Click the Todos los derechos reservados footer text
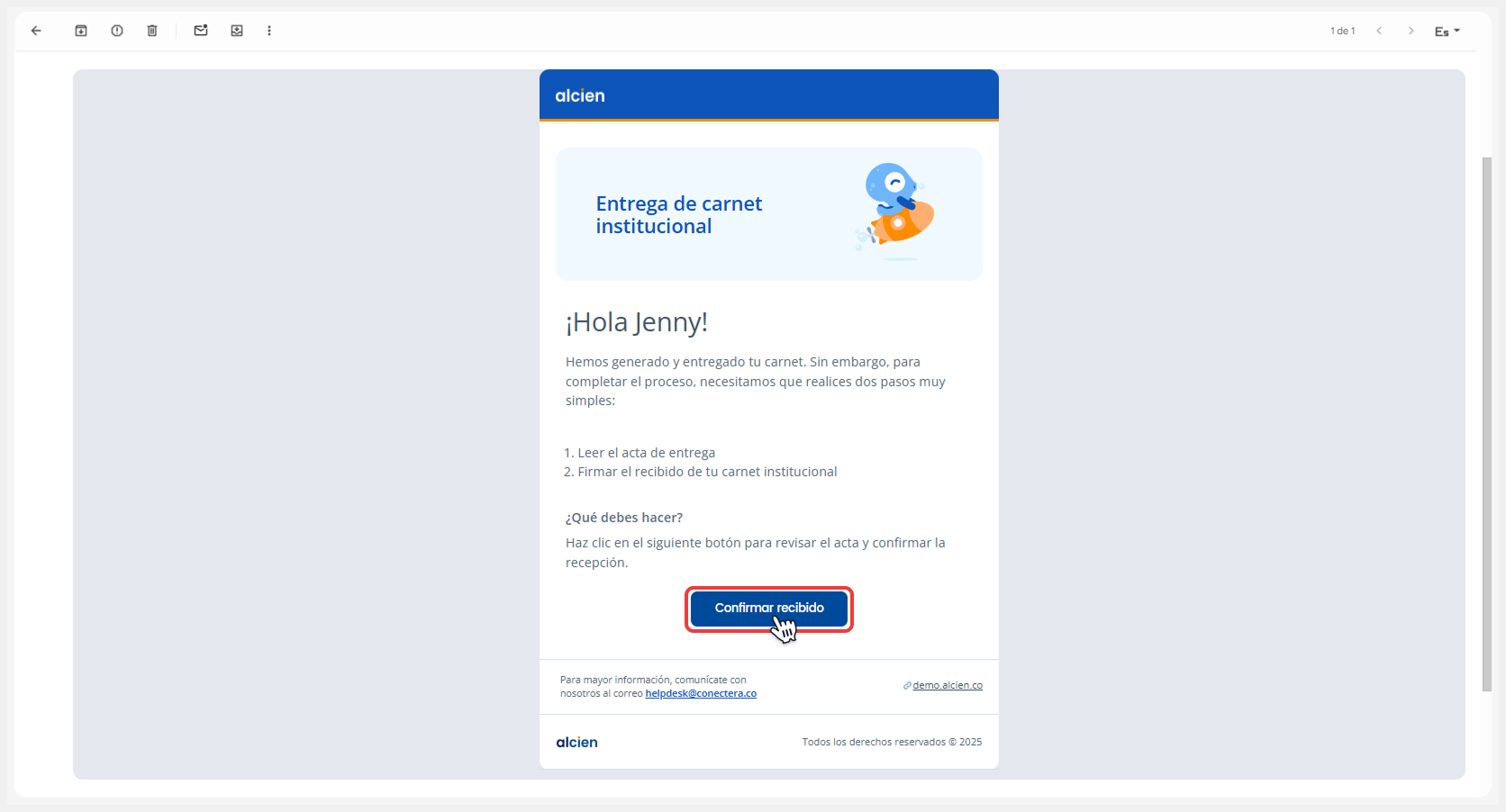Screen dimensions: 1506x812 (x=892, y=742)
